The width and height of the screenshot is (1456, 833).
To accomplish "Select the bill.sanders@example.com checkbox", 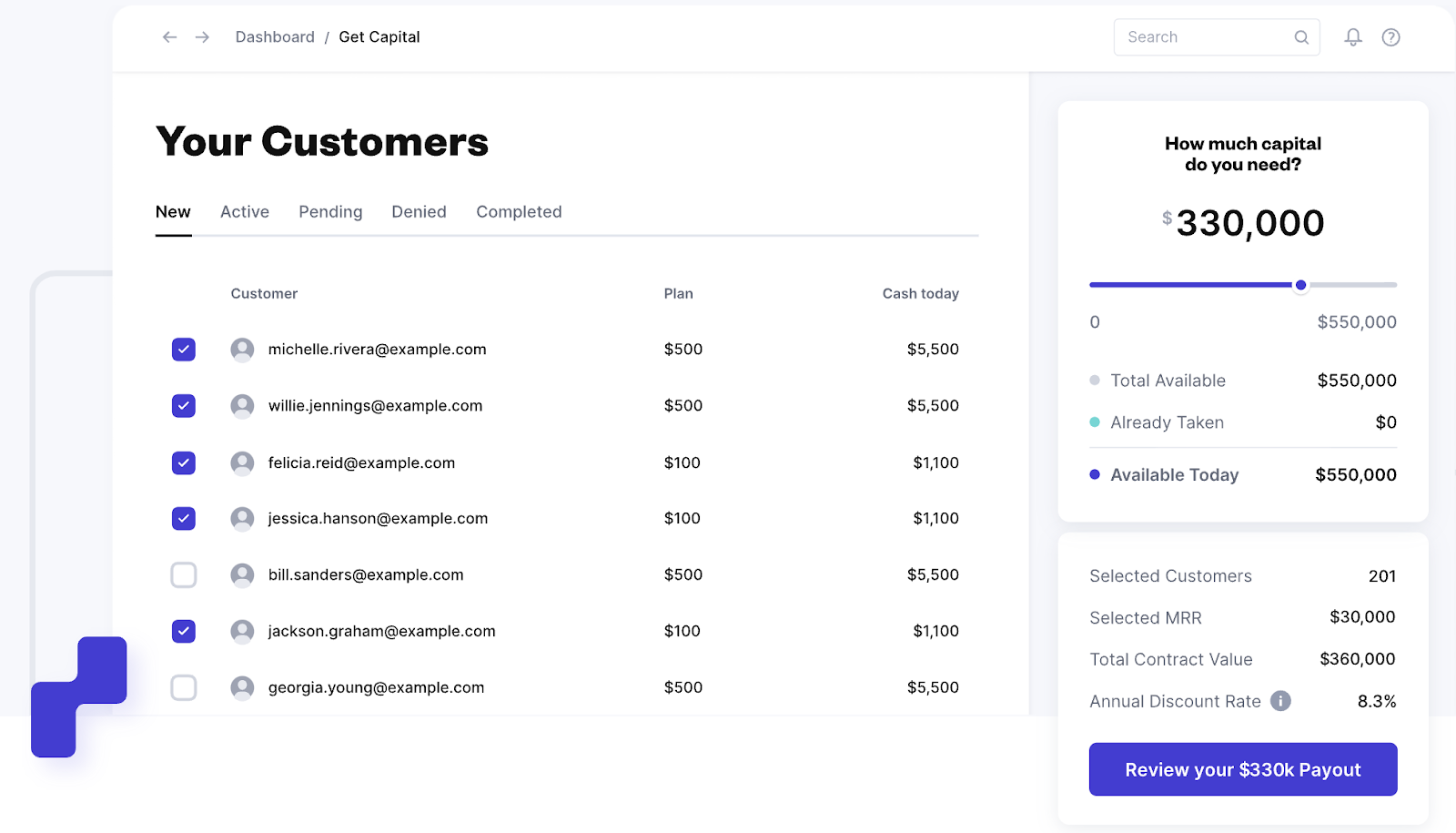I will click(184, 575).
